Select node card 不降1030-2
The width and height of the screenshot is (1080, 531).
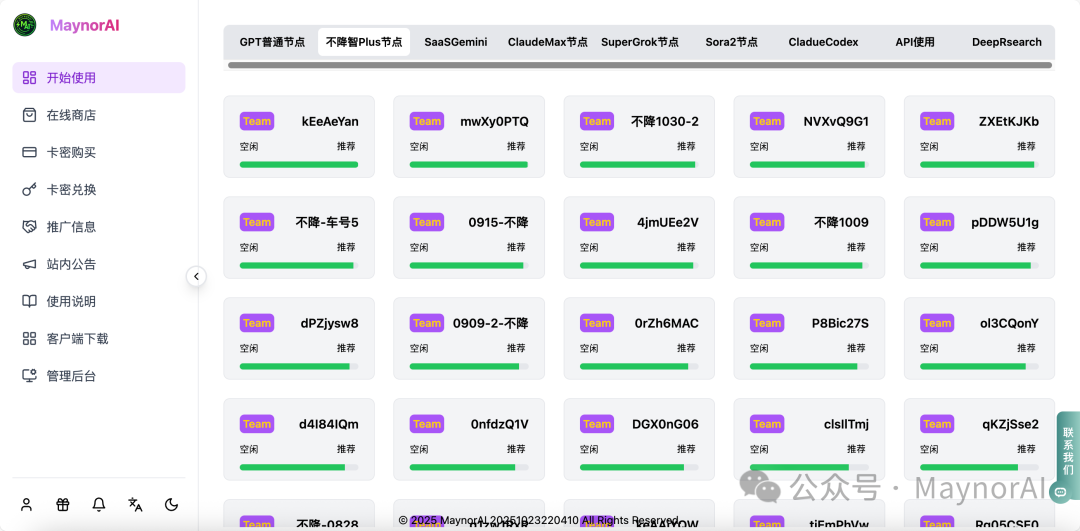639,136
